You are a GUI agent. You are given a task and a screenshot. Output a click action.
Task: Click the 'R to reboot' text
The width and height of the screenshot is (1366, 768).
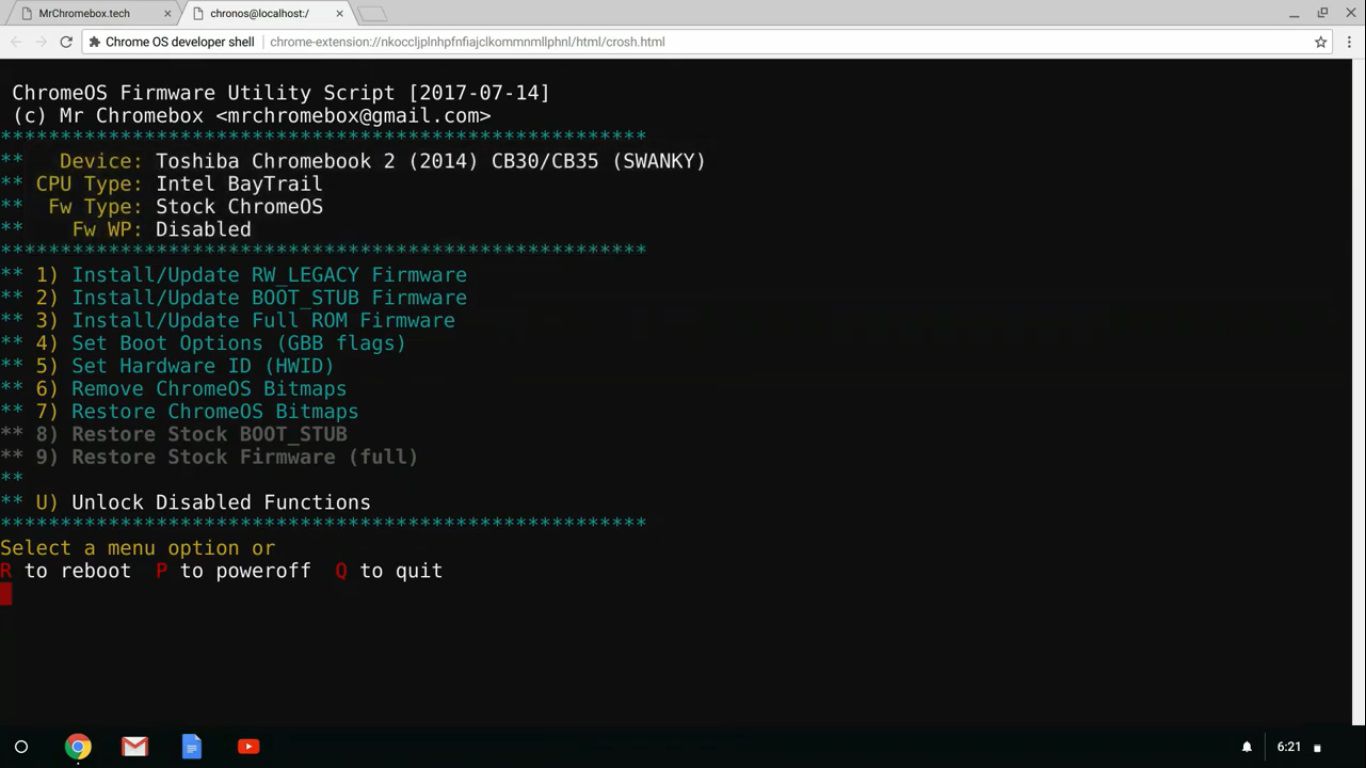pyautogui.click(x=66, y=571)
